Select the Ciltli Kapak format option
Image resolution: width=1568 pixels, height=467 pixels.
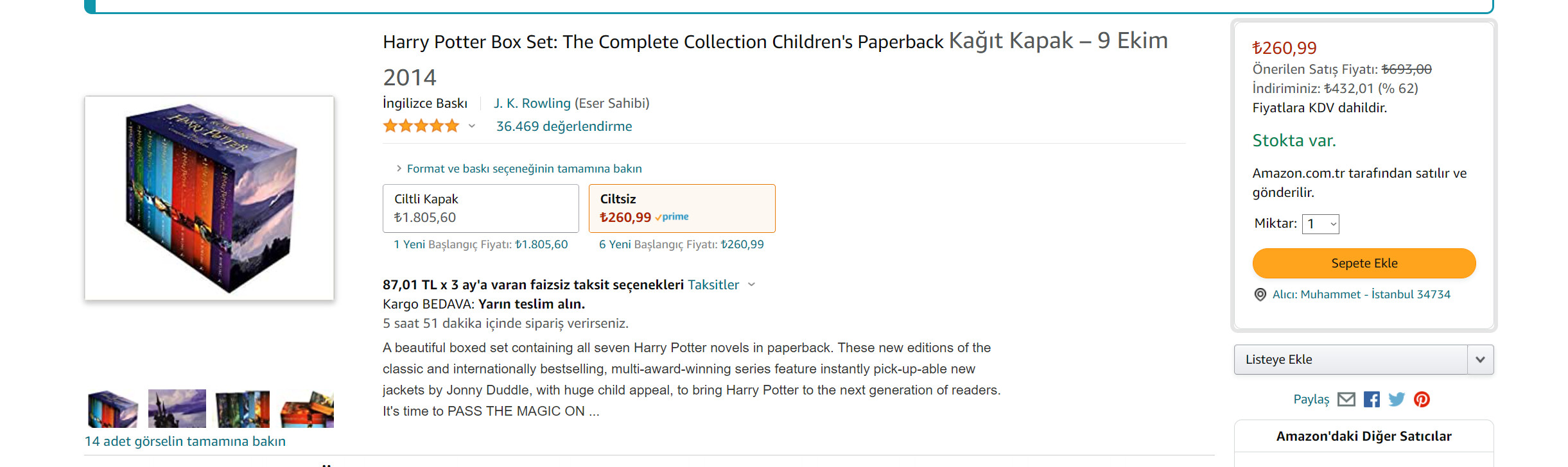pos(480,208)
